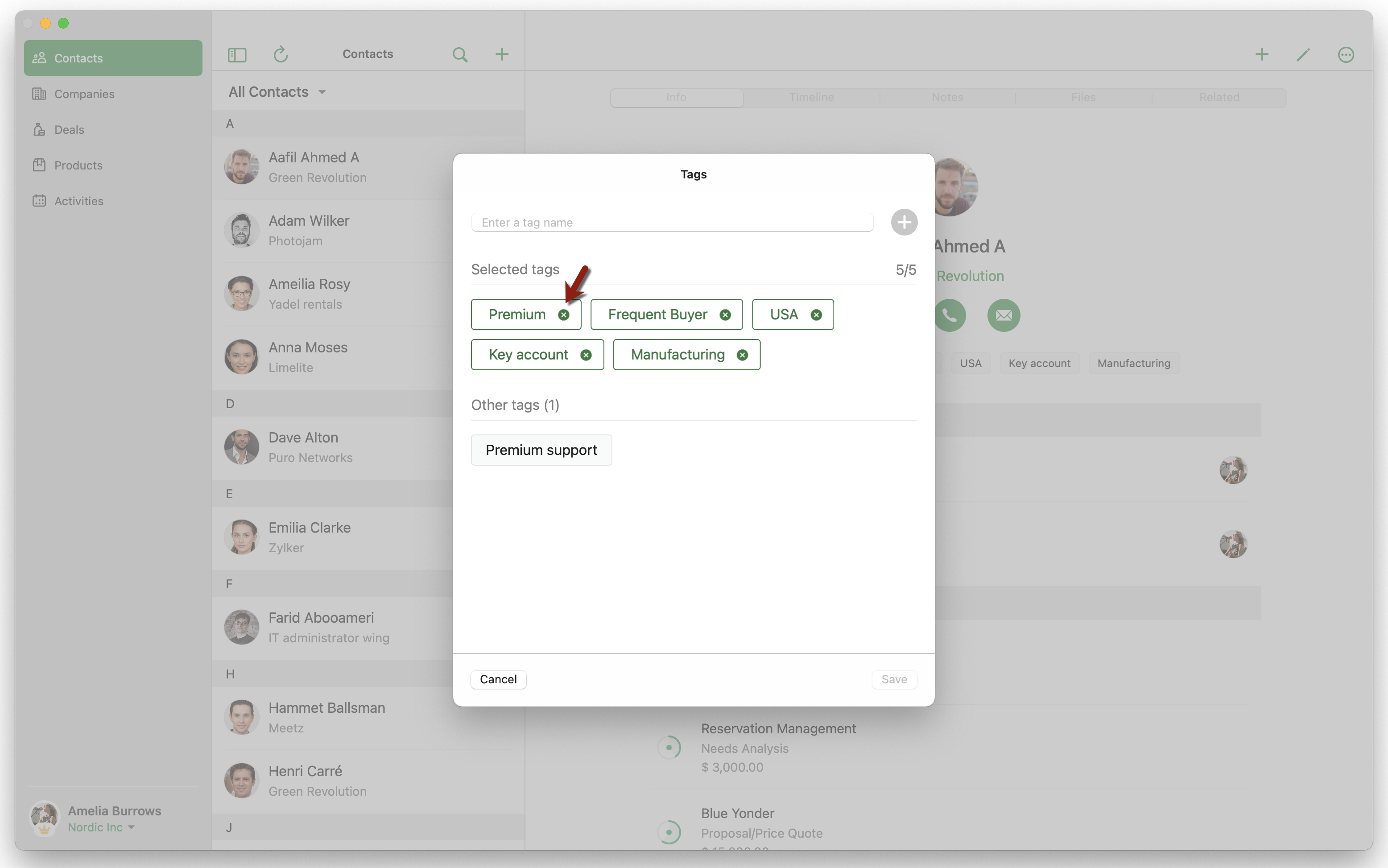Save the selected tags
The width and height of the screenshot is (1388, 868).
pyautogui.click(x=894, y=679)
